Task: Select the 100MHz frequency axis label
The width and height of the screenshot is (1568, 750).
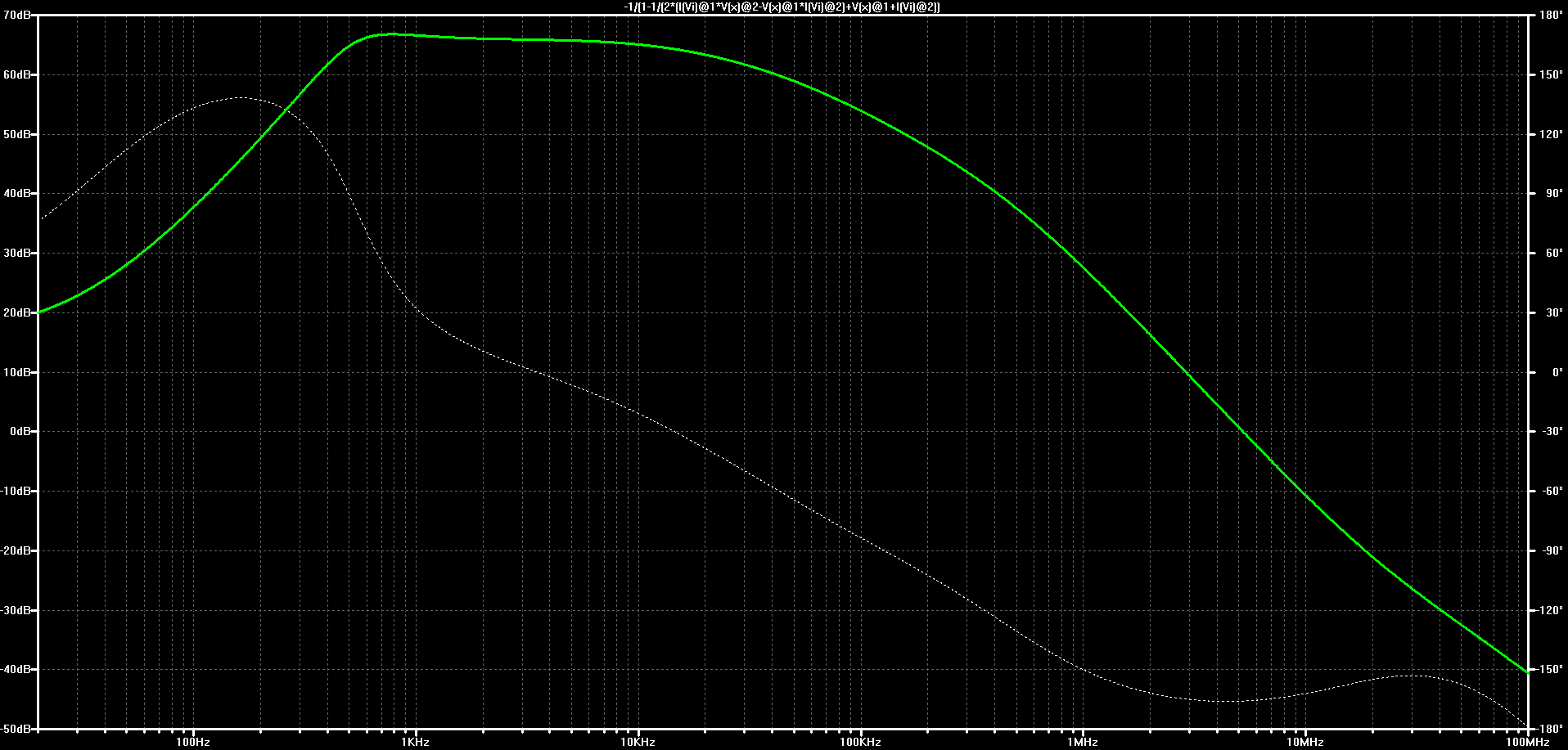Action: (1527, 742)
